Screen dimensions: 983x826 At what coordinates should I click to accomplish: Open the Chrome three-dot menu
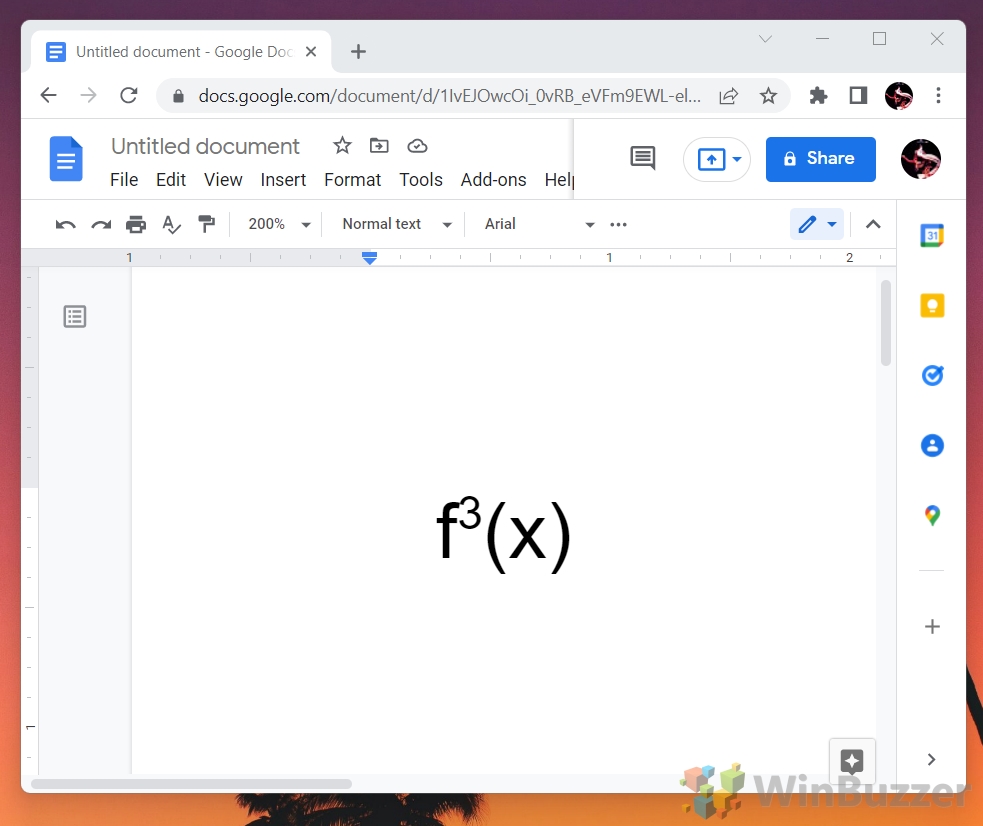938,95
